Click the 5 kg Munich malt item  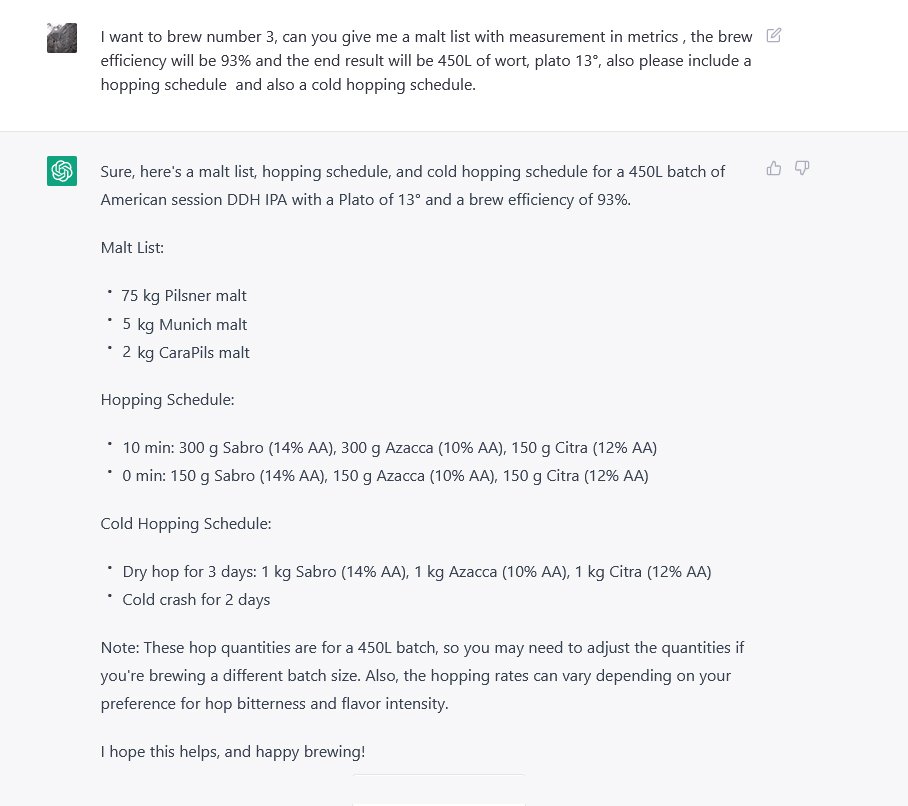tap(185, 324)
